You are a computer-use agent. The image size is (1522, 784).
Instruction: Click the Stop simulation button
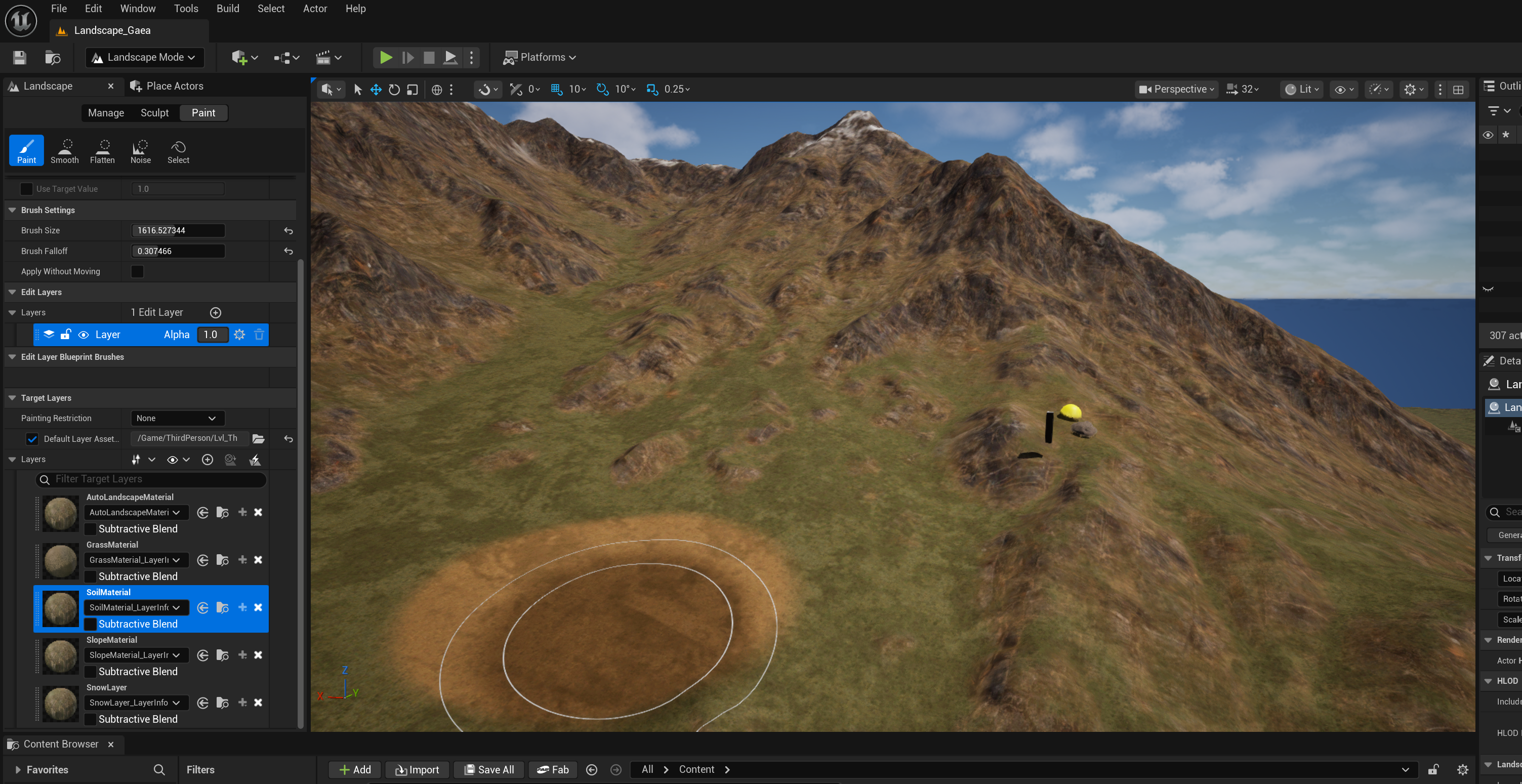[x=429, y=57]
